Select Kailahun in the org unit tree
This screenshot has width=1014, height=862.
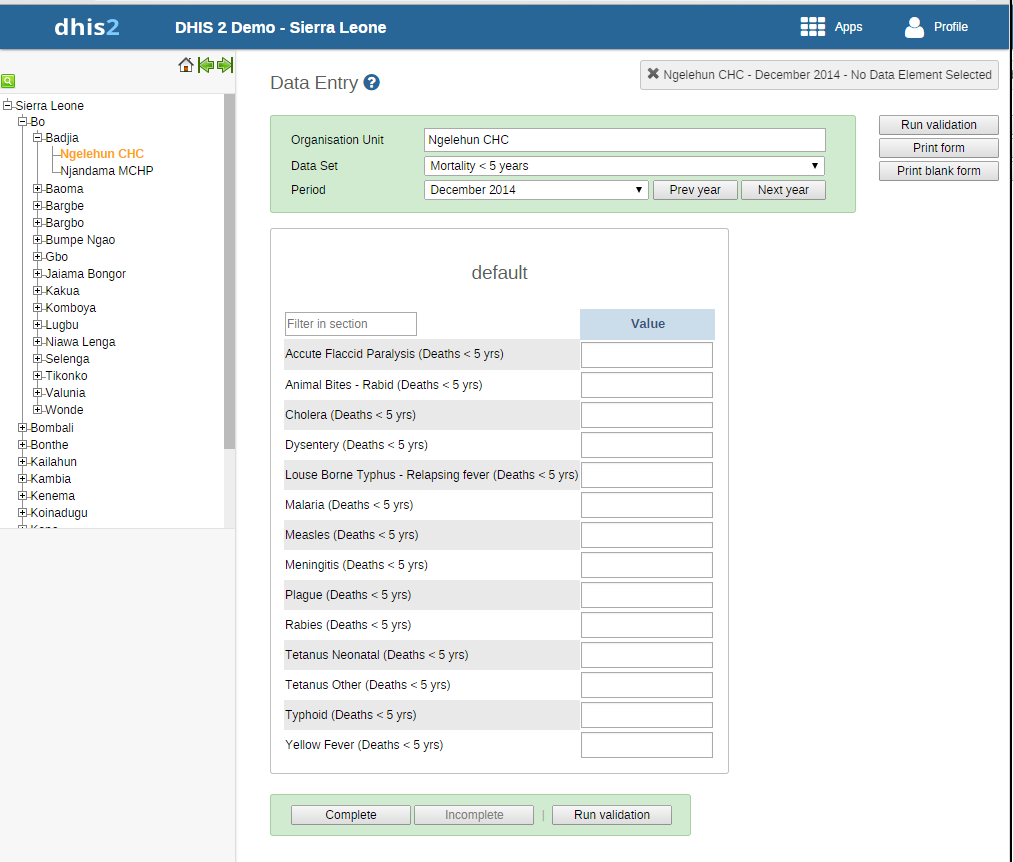54,462
